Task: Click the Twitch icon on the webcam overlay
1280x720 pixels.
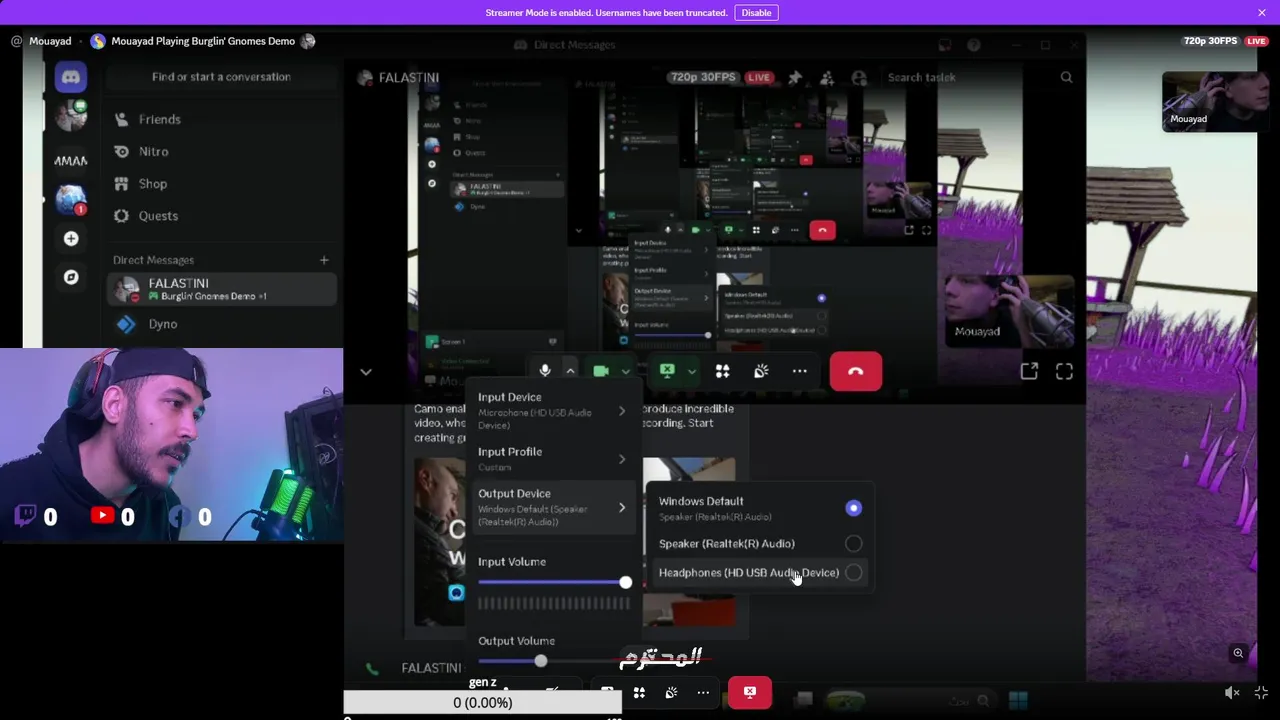Action: point(26,516)
